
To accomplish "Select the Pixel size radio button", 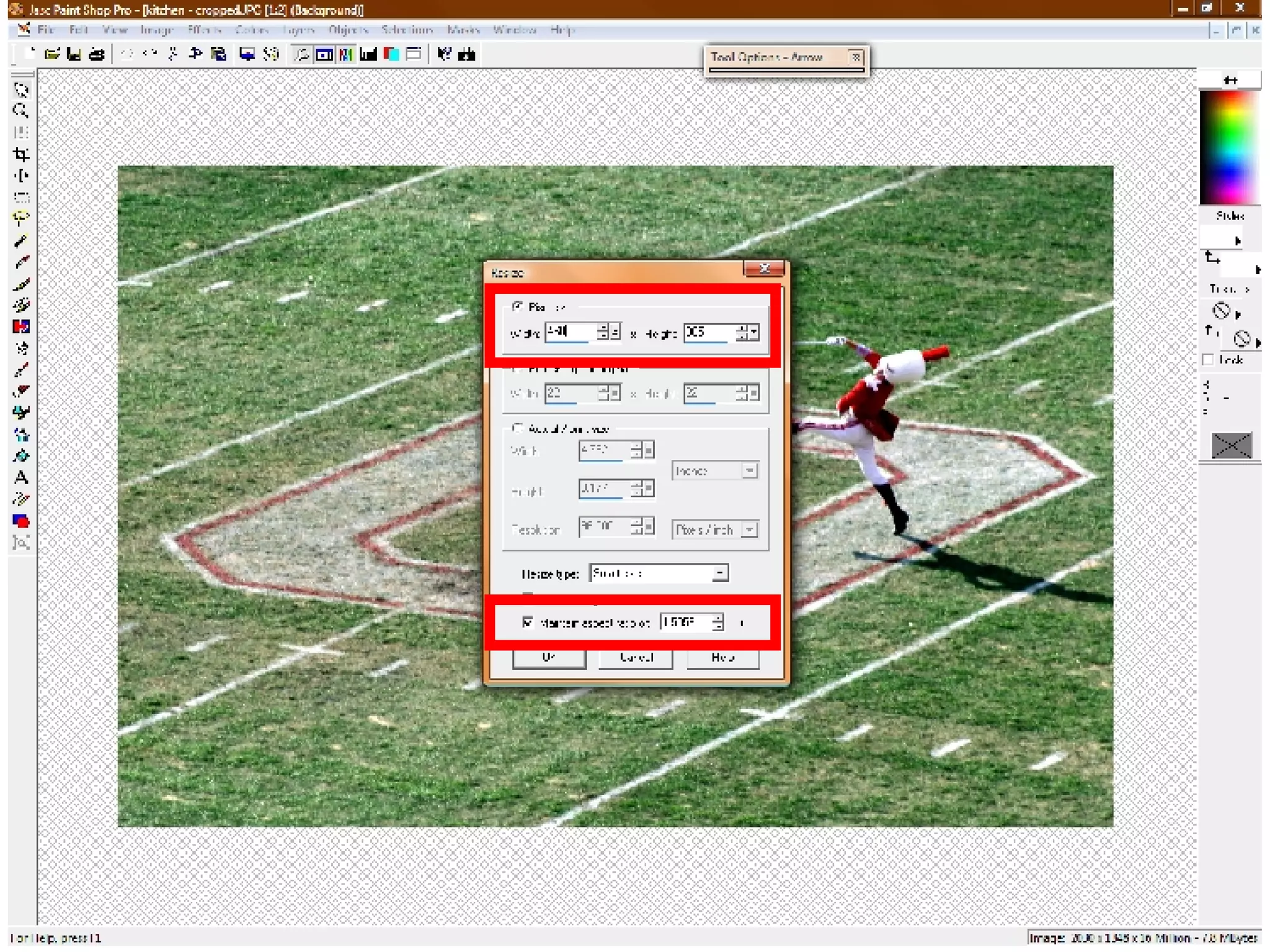I will coord(518,306).
